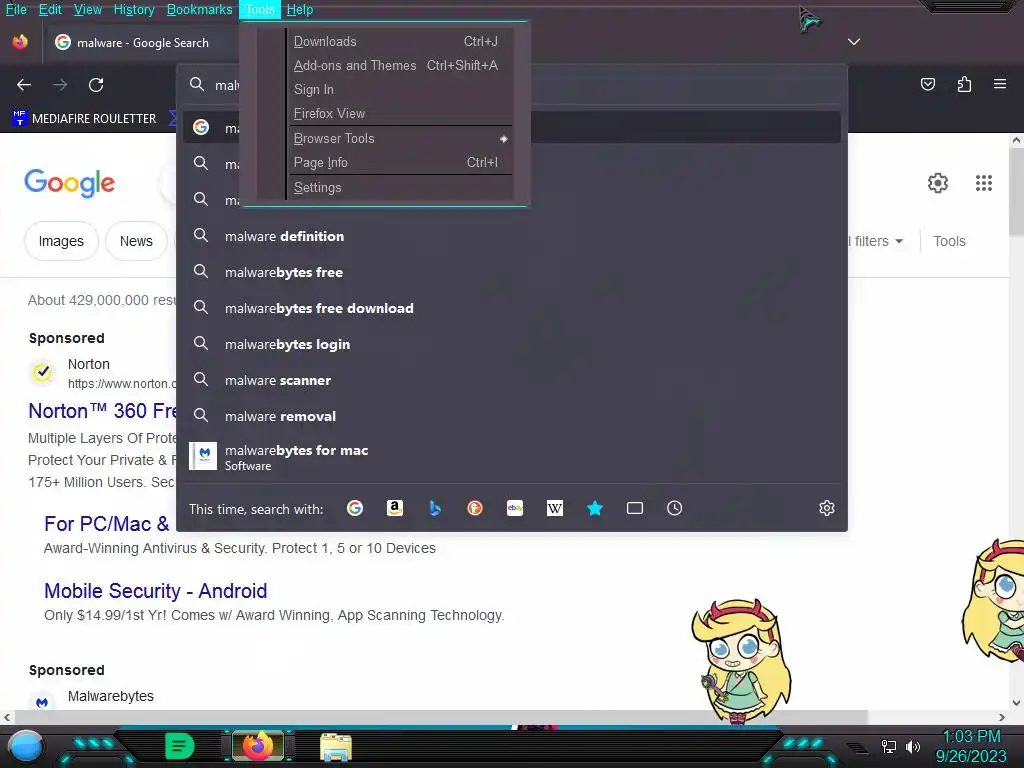Search this time with Amazon
The height and width of the screenshot is (768, 1024).
[394, 508]
